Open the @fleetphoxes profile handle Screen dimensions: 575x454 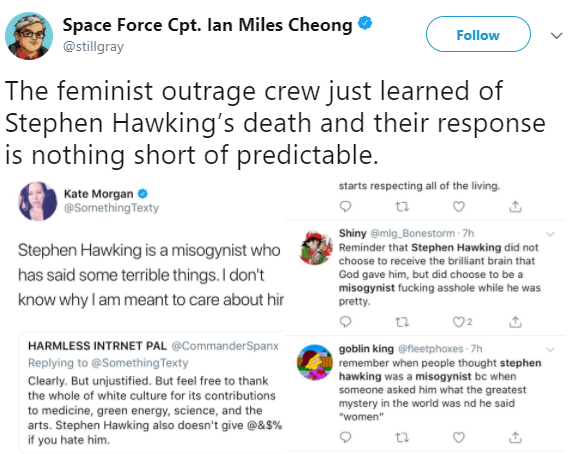point(431,348)
